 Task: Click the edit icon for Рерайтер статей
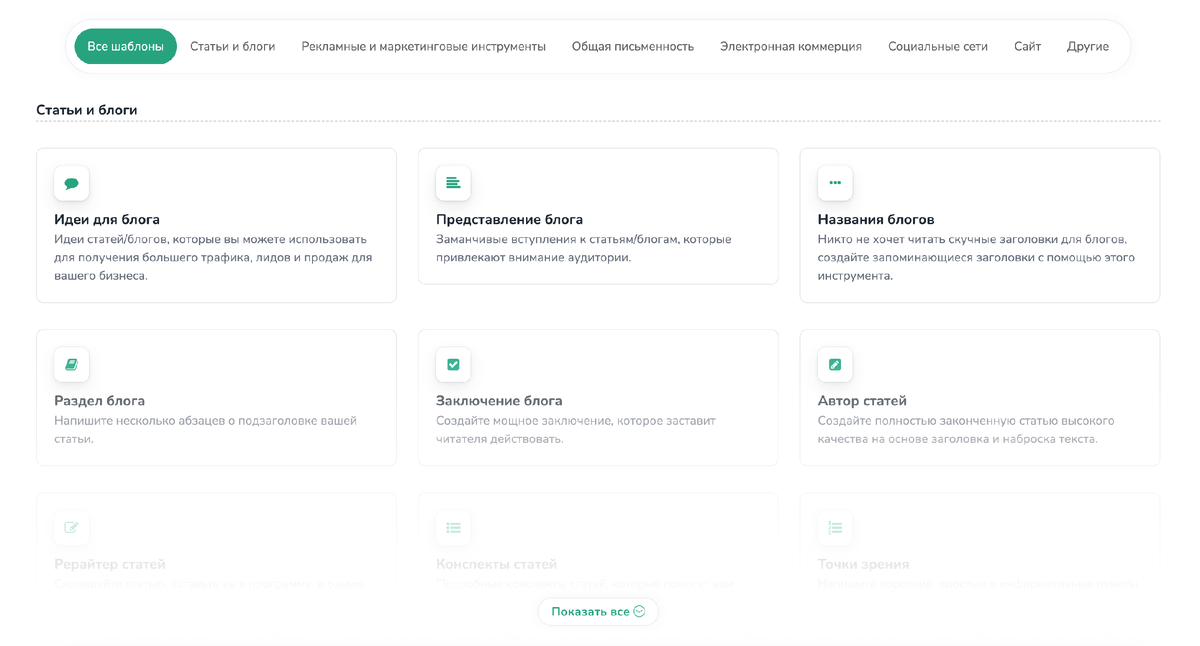tap(71, 528)
